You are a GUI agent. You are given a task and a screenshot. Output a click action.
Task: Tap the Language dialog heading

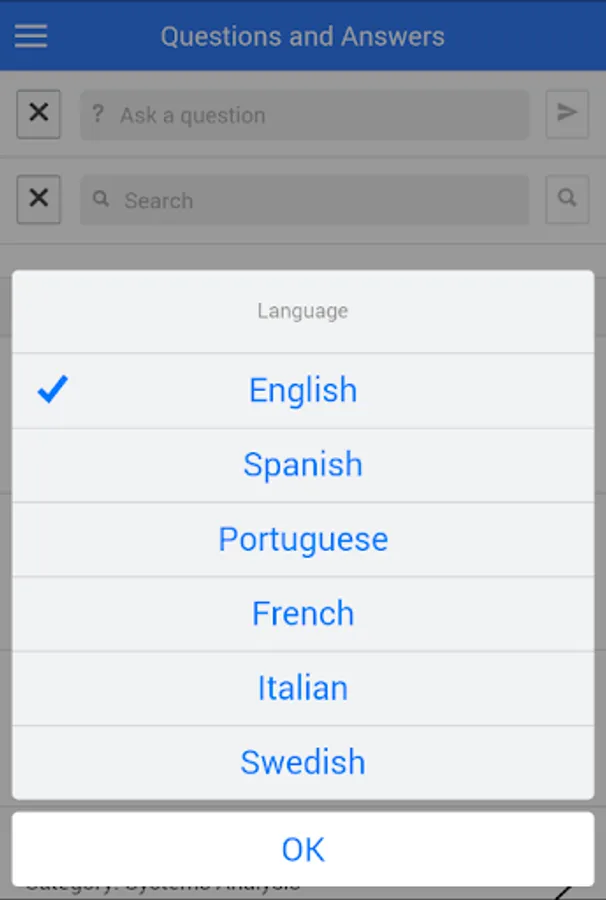(302, 311)
